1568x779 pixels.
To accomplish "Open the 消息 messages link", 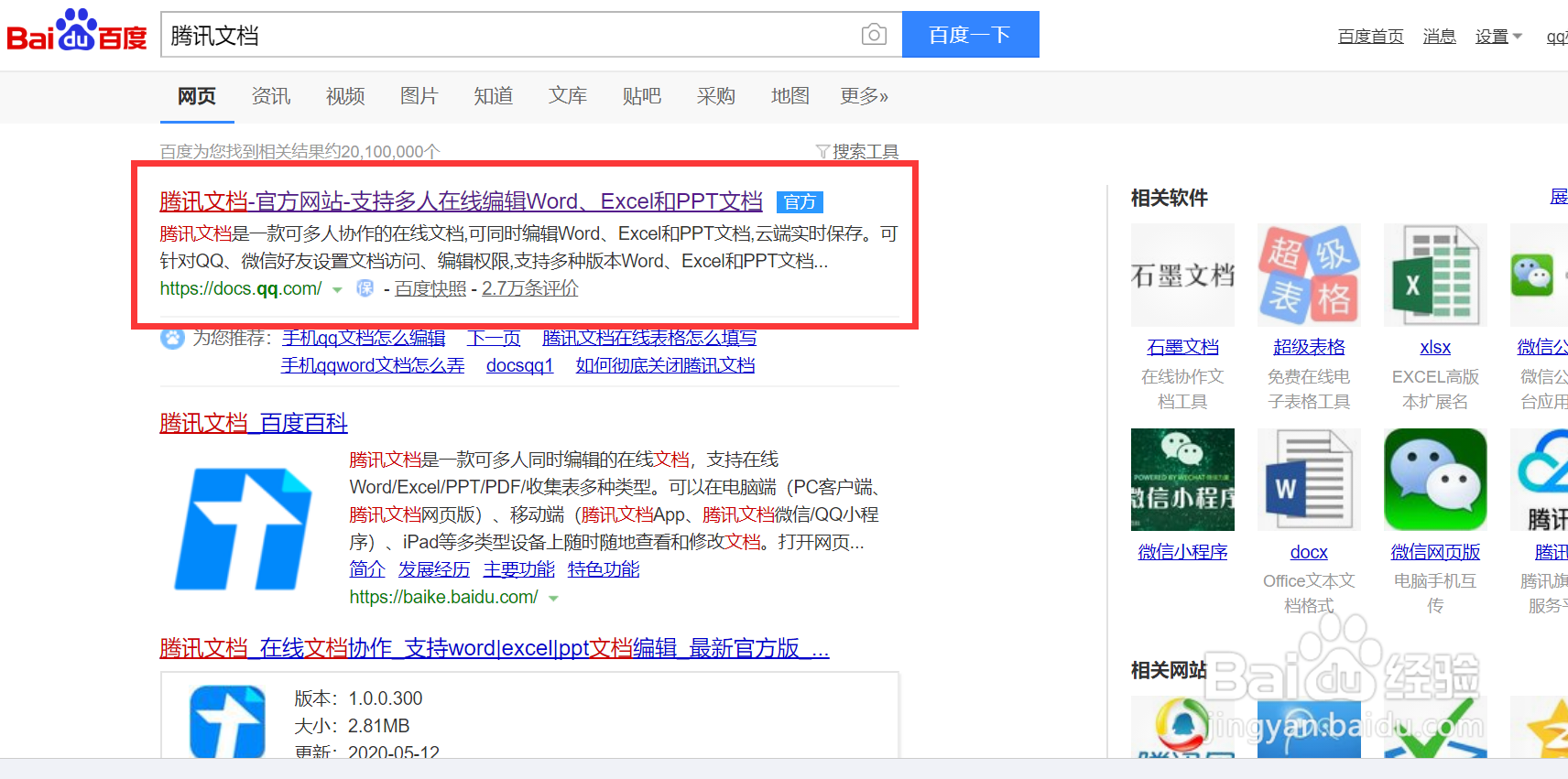I will pyautogui.click(x=1440, y=36).
